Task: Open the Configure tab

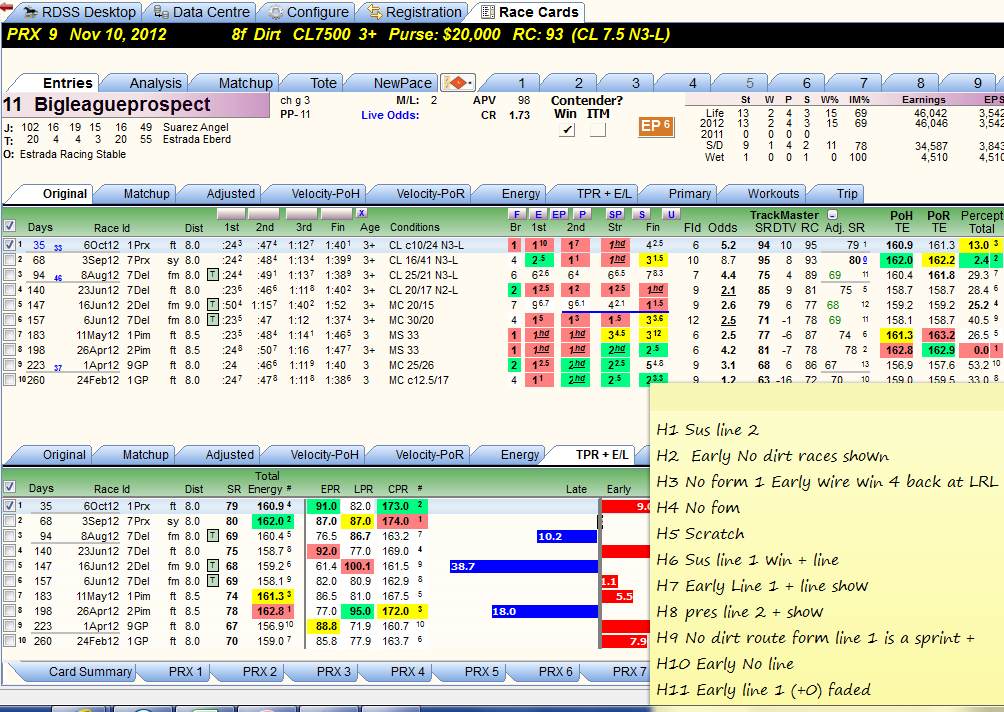Action: tap(310, 12)
